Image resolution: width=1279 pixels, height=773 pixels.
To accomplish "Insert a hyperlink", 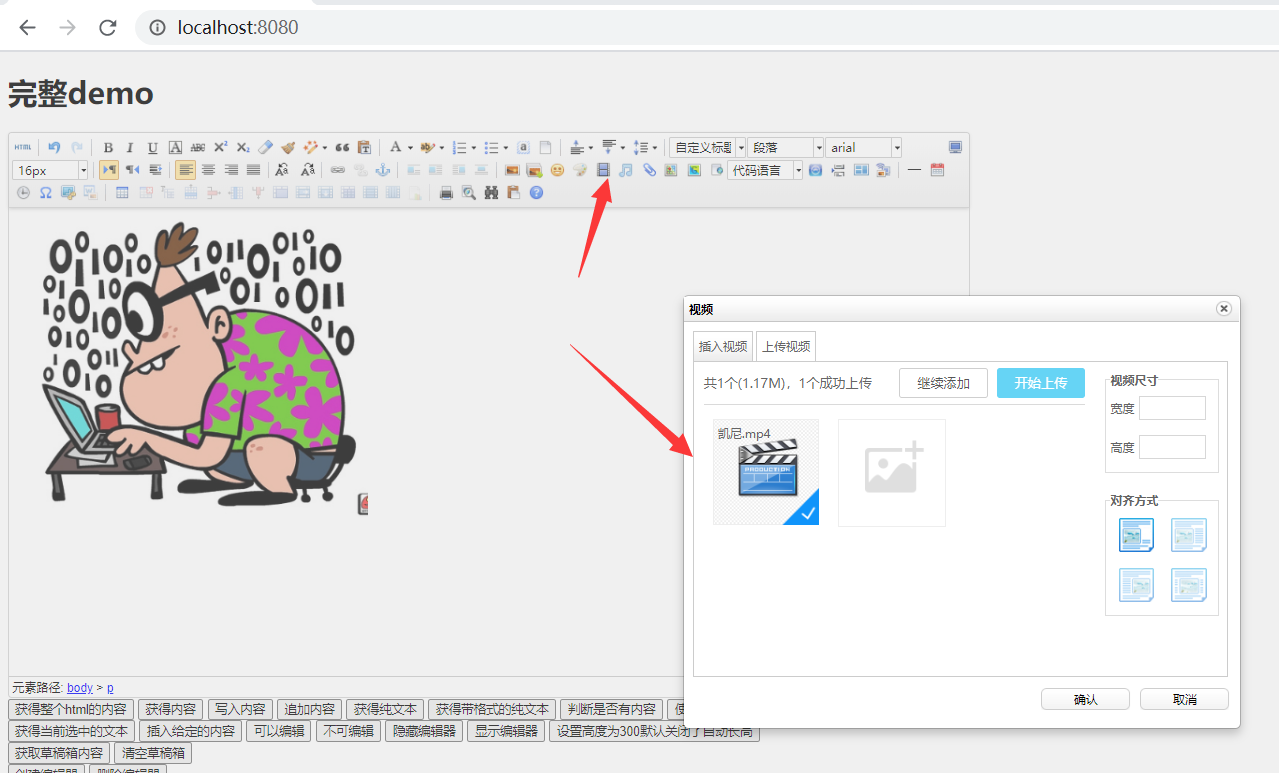I will [338, 170].
